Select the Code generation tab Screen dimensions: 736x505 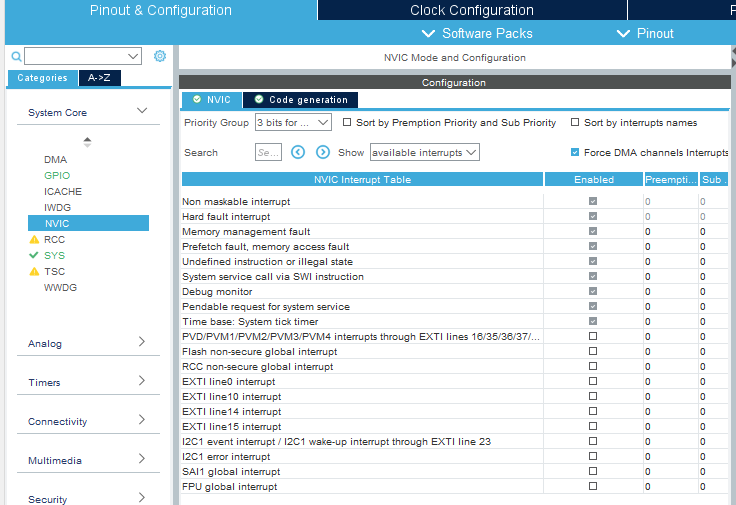[x=300, y=99]
